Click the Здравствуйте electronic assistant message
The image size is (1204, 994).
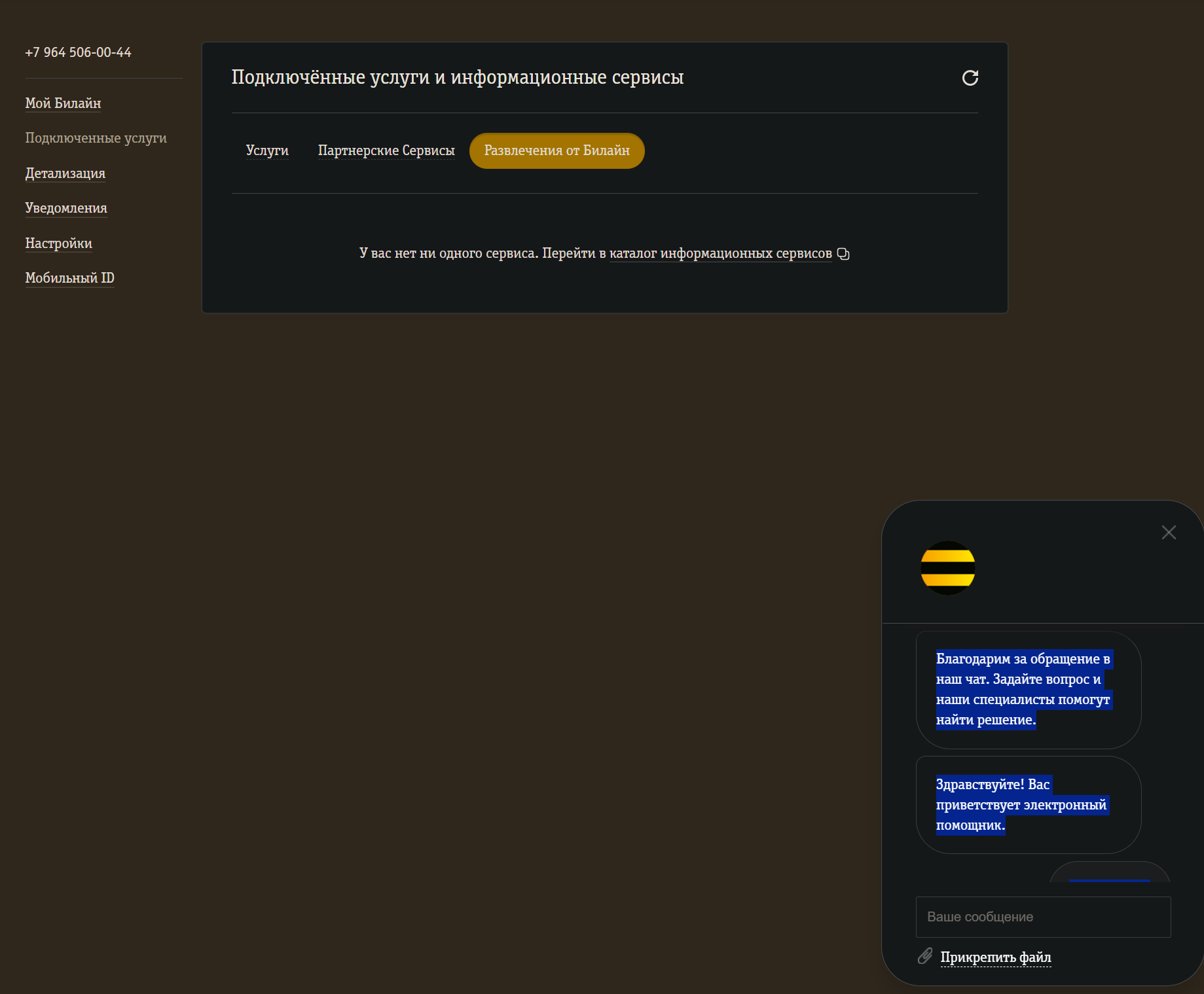[1028, 805]
